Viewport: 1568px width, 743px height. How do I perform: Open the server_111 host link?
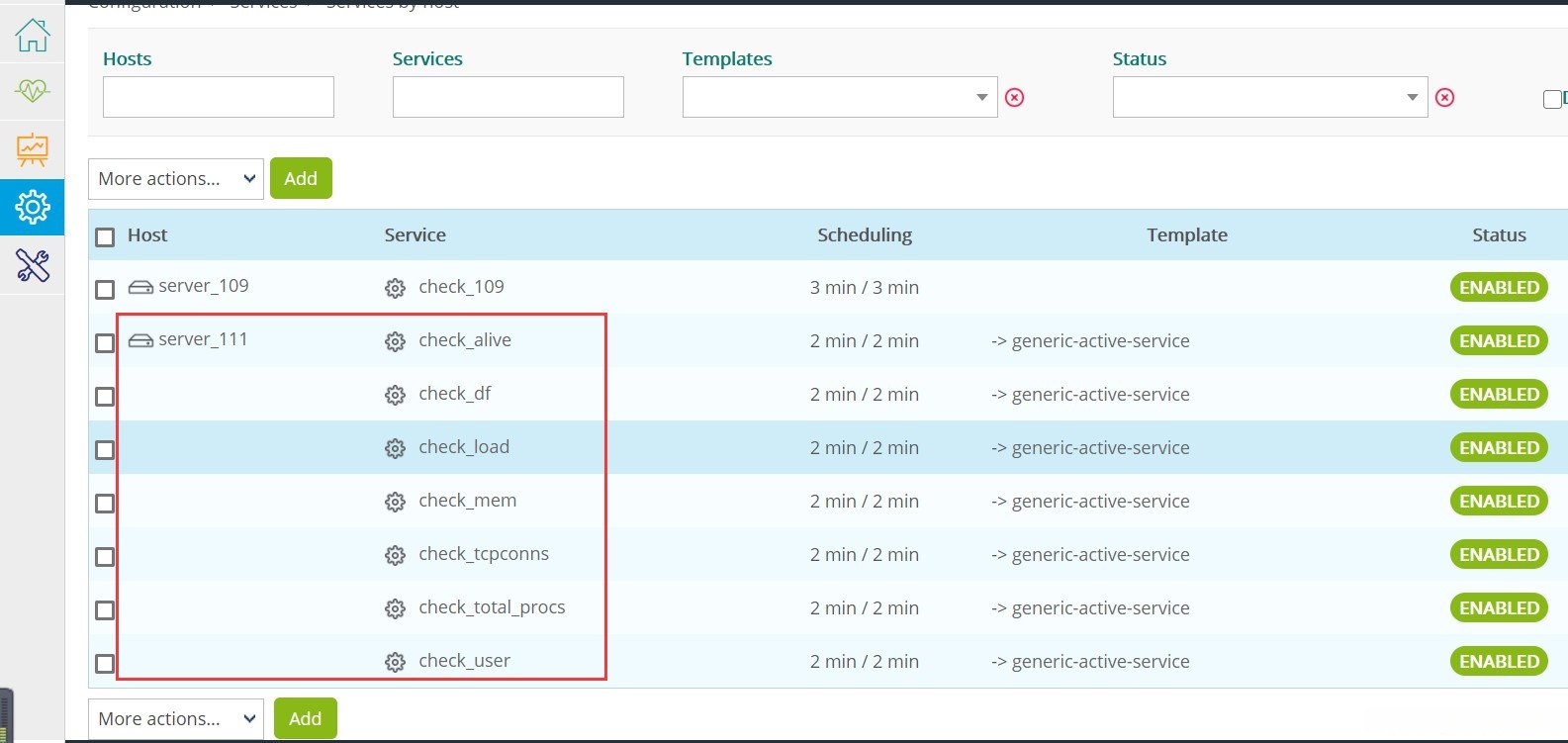pyautogui.click(x=203, y=339)
